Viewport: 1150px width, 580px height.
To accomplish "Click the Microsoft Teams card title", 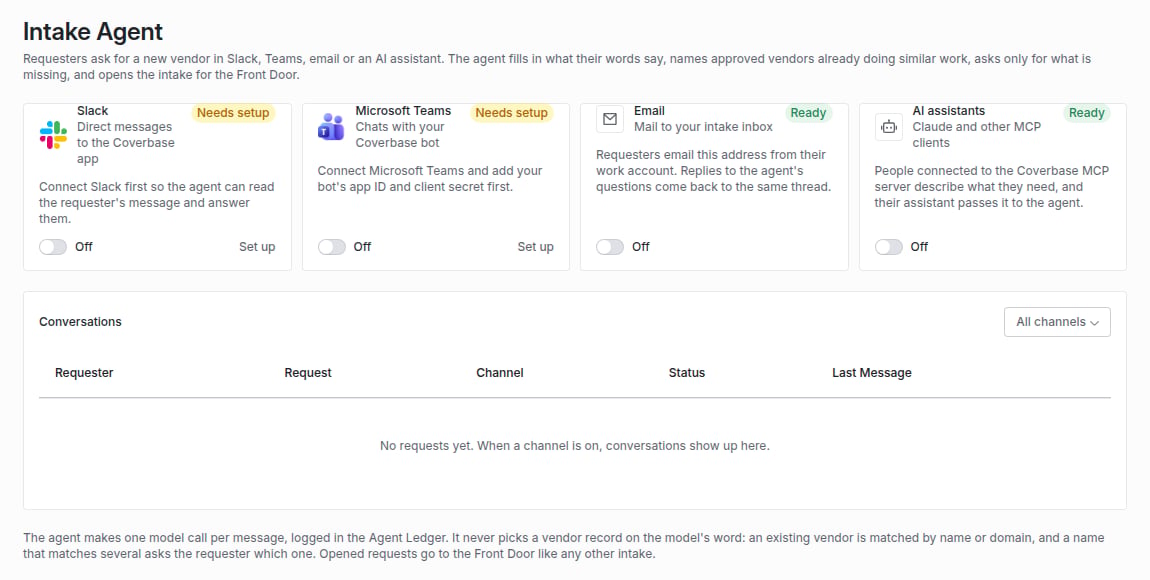I will 403,111.
